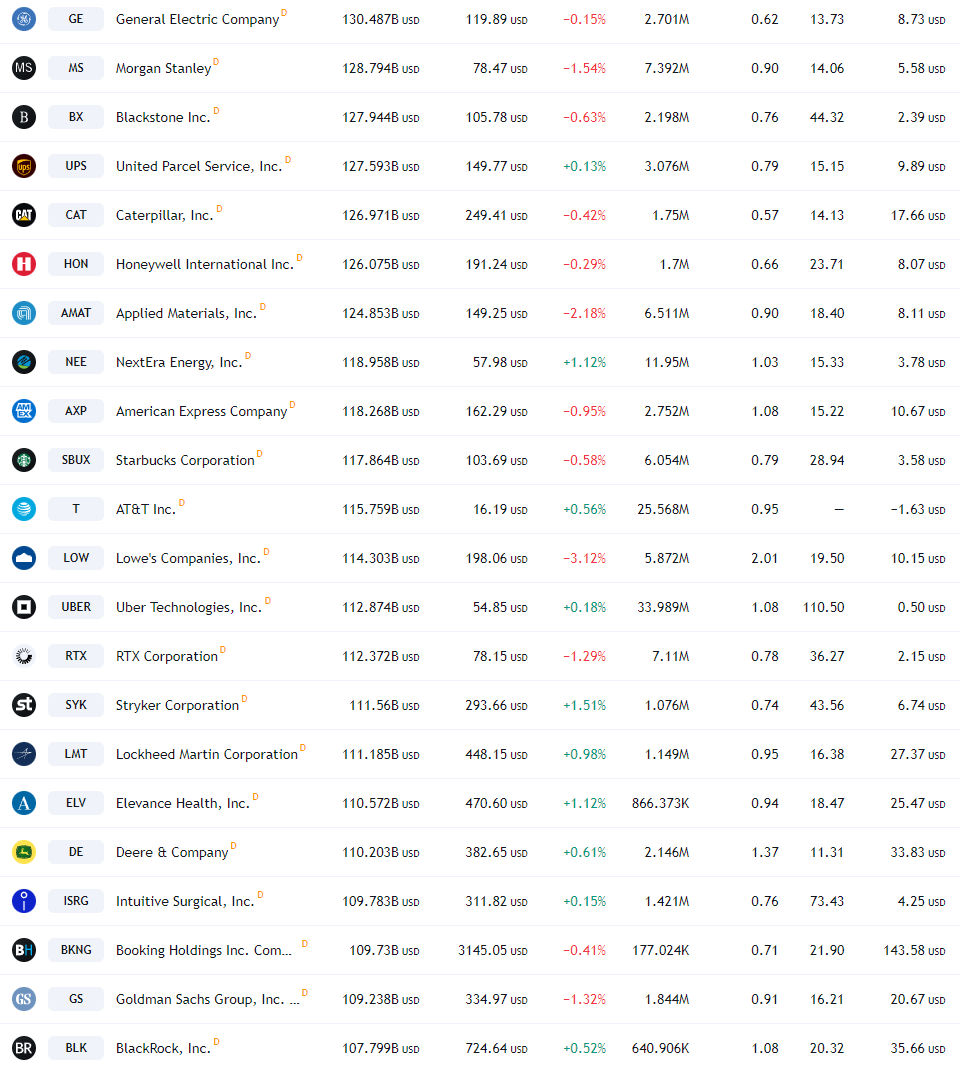Open Deere & Company link
Image resolution: width=960 pixels, height=1070 pixels.
(172, 852)
